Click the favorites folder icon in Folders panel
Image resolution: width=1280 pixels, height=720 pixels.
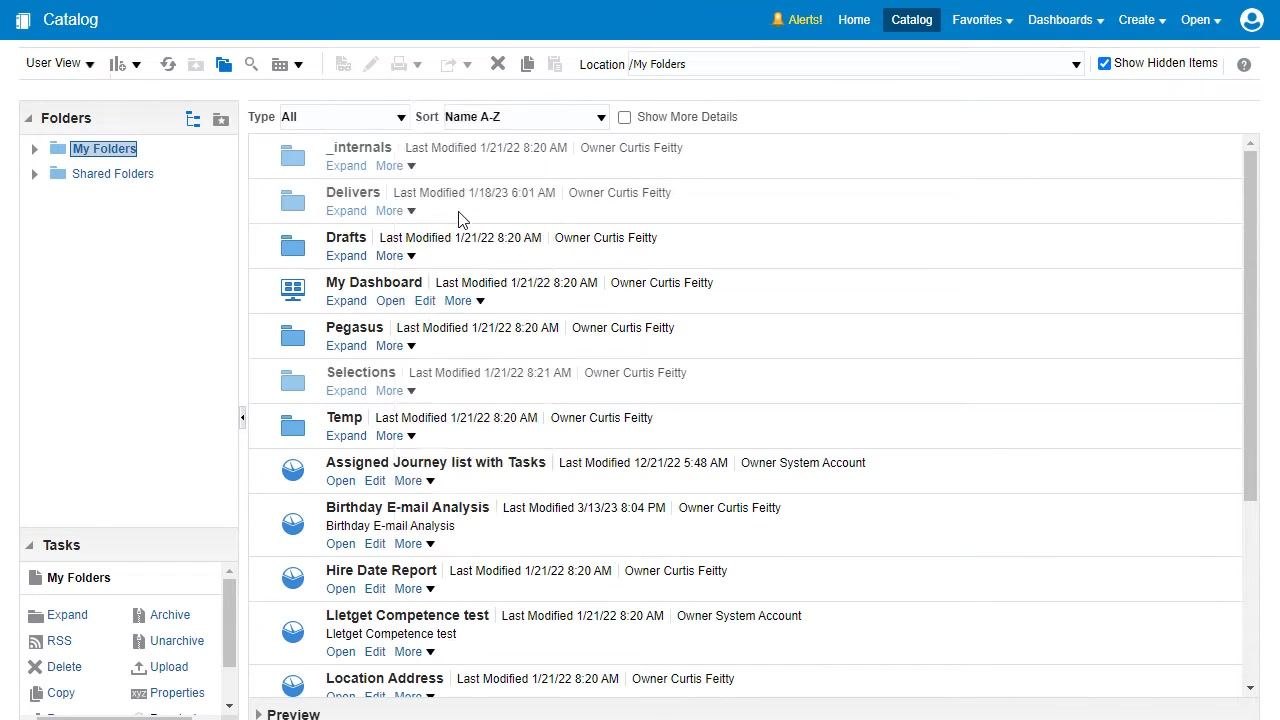coord(221,119)
